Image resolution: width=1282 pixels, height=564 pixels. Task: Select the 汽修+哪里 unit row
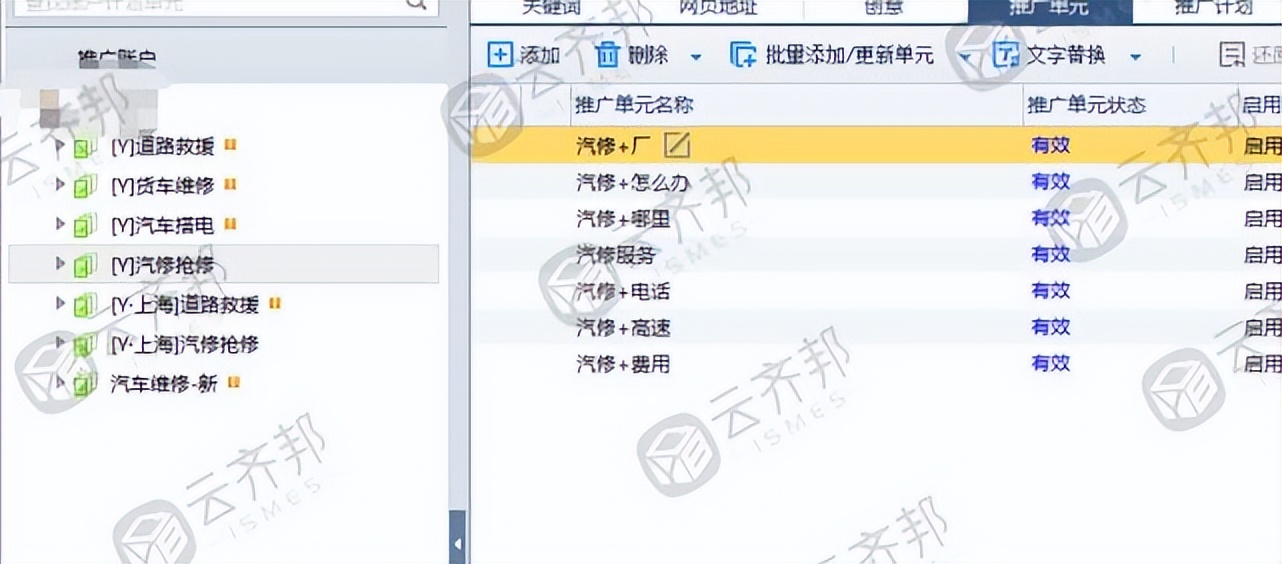pyautogui.click(x=876, y=218)
